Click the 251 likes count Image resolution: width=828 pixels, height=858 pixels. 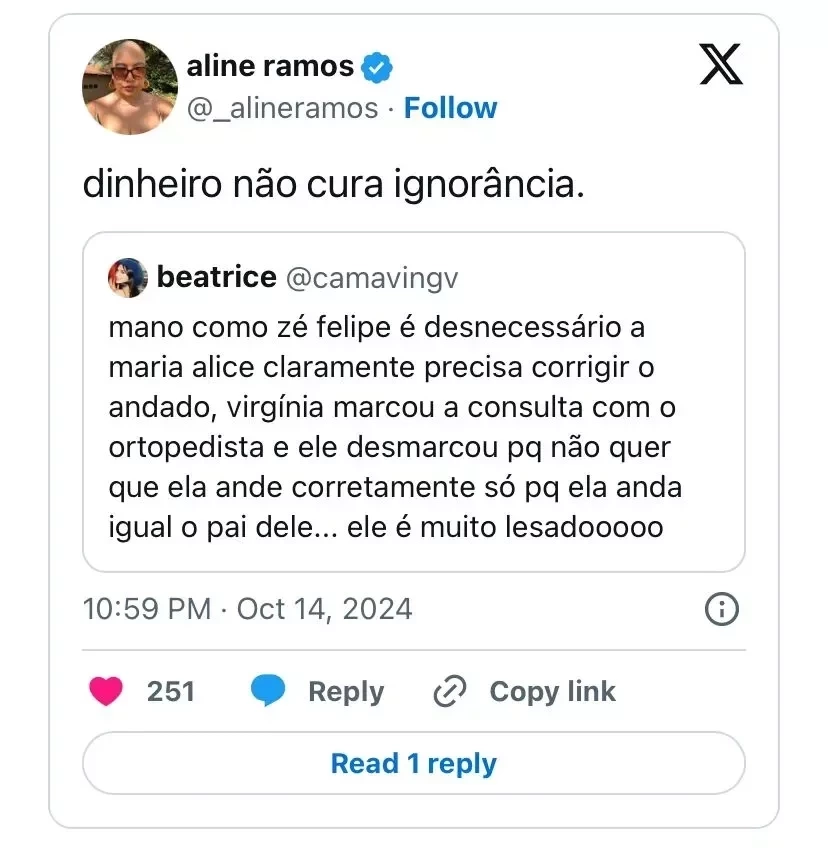(170, 691)
